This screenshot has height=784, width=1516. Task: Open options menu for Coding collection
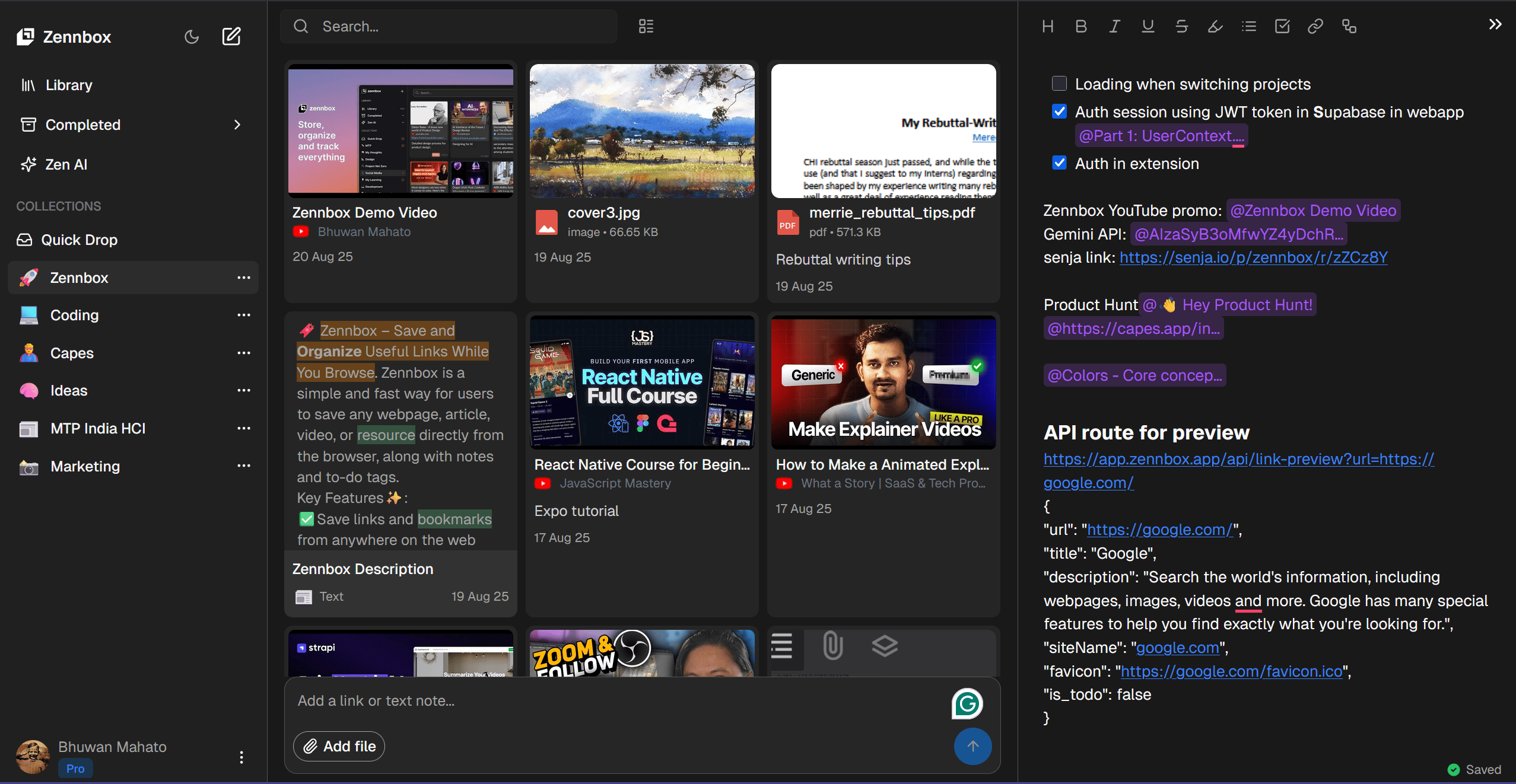243,315
